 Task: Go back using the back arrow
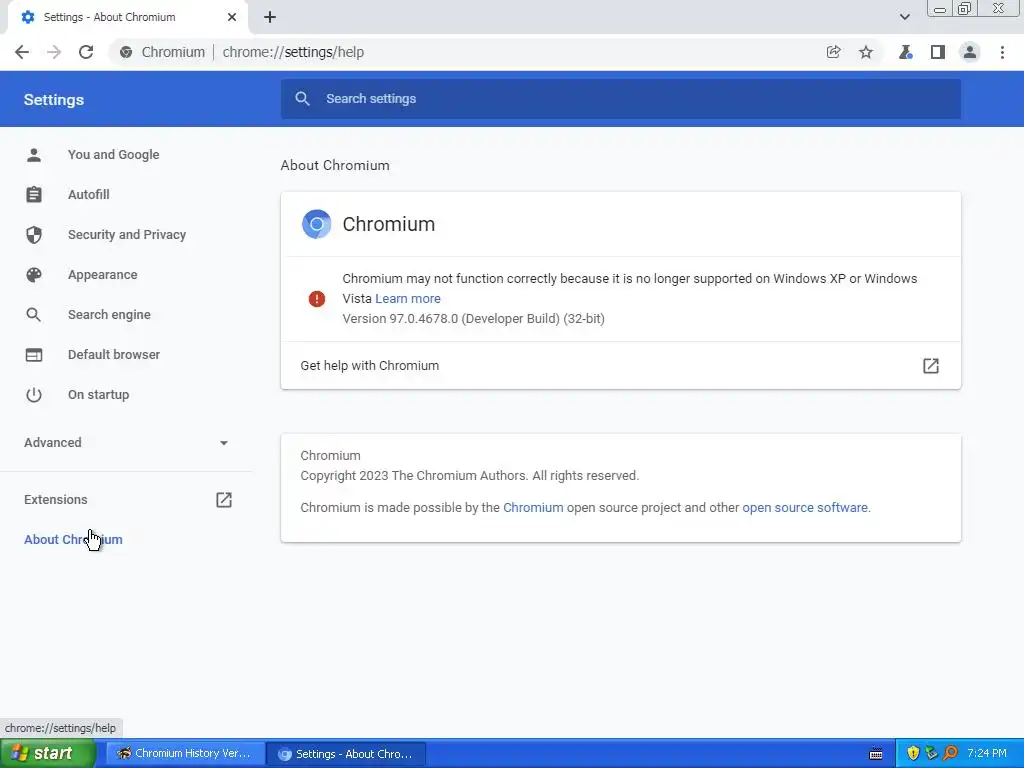coord(22,52)
